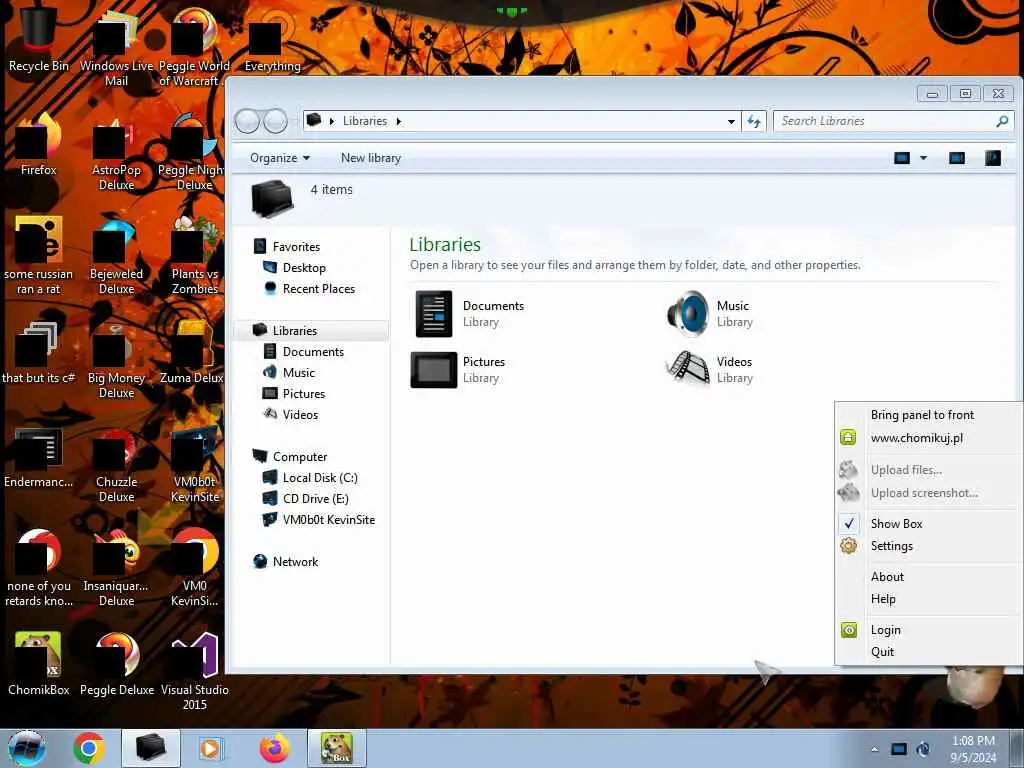1024x768 pixels.
Task: Select the Peggle Deluxe desktop icon
Action: [117, 664]
